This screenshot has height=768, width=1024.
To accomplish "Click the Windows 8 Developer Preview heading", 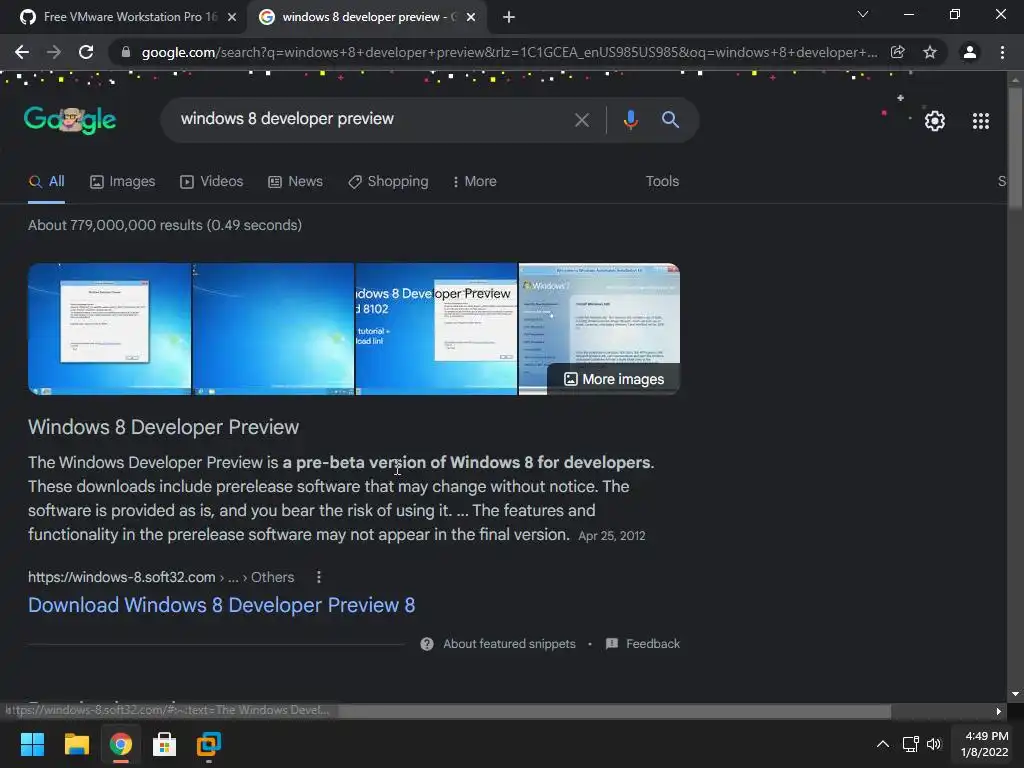I will pos(163,427).
